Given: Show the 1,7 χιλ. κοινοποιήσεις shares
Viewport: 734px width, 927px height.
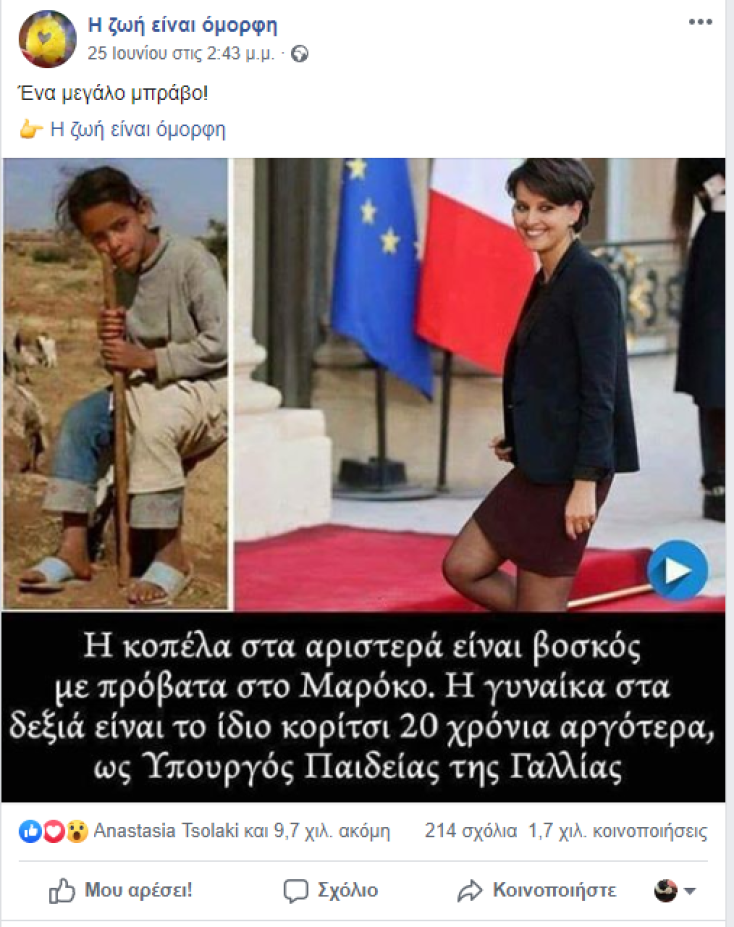Looking at the screenshot, I should (618, 831).
